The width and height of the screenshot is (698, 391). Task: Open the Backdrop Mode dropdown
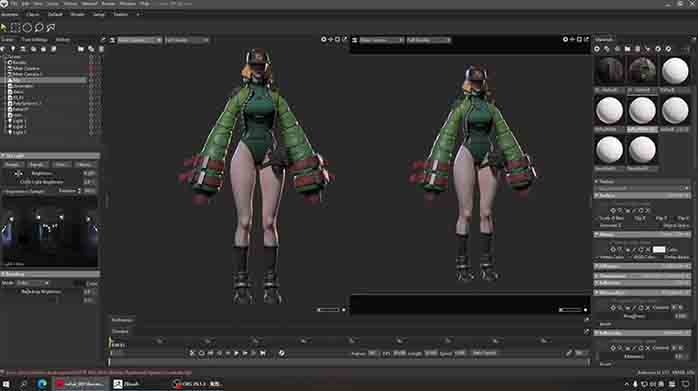coord(32,283)
